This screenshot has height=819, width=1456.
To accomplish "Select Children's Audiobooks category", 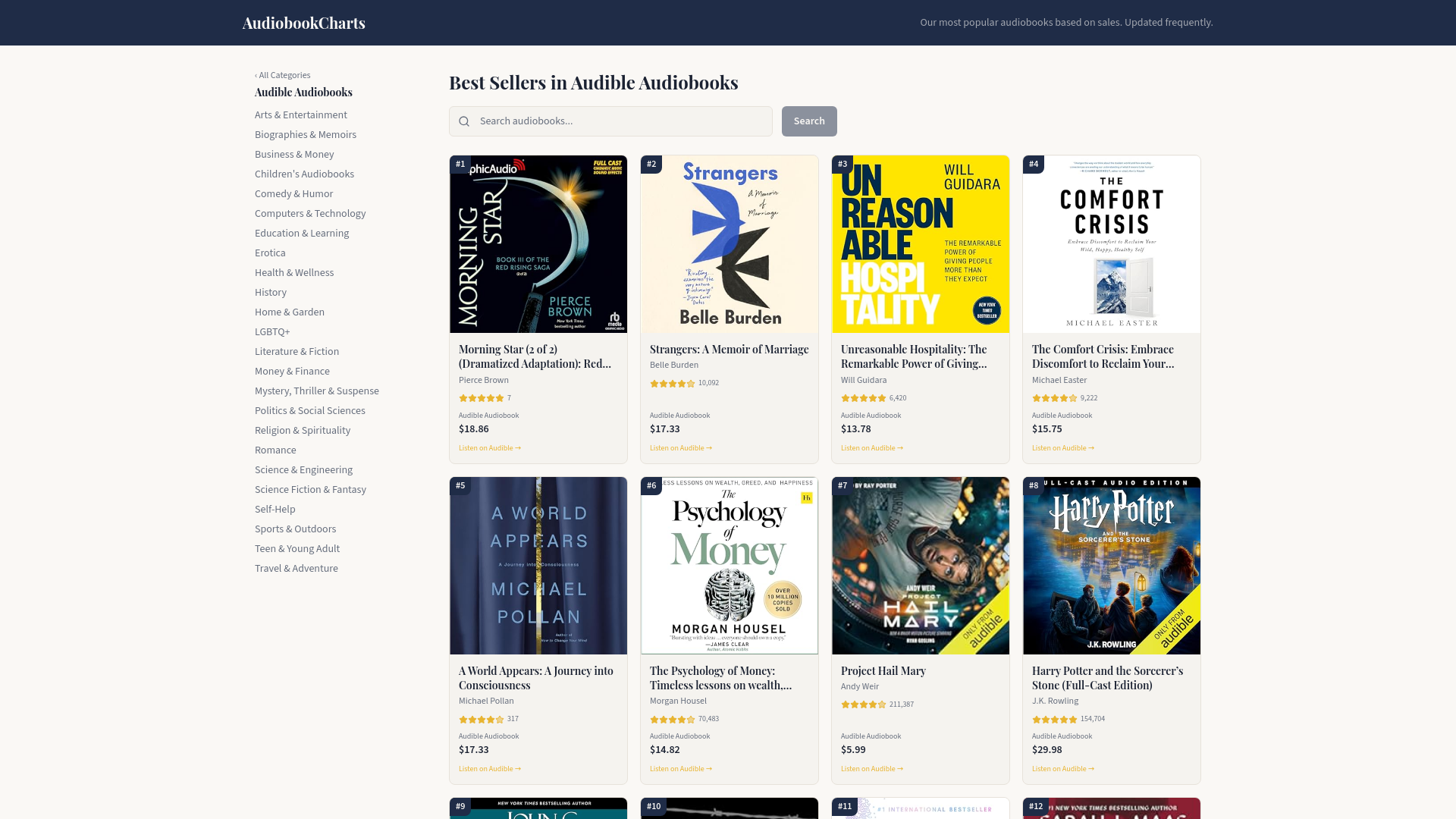I will (x=304, y=174).
